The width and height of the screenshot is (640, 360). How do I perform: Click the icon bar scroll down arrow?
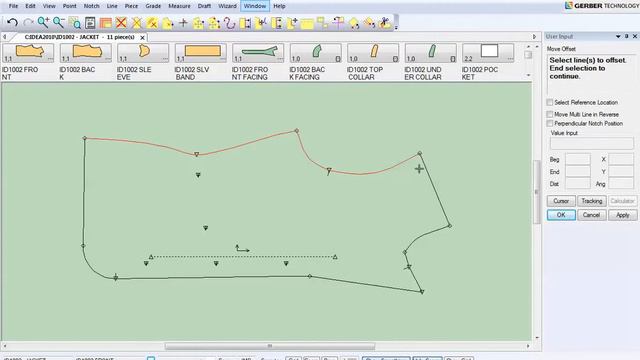tap(529, 75)
